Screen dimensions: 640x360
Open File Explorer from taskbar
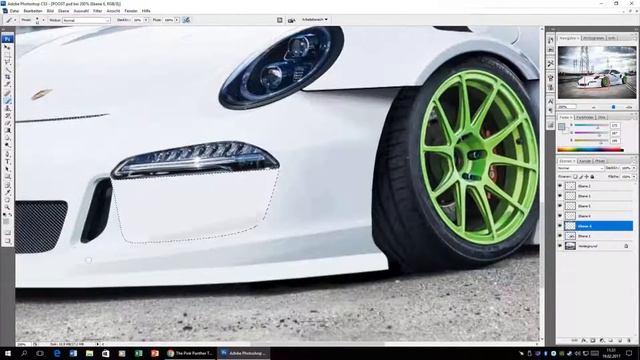89,353
